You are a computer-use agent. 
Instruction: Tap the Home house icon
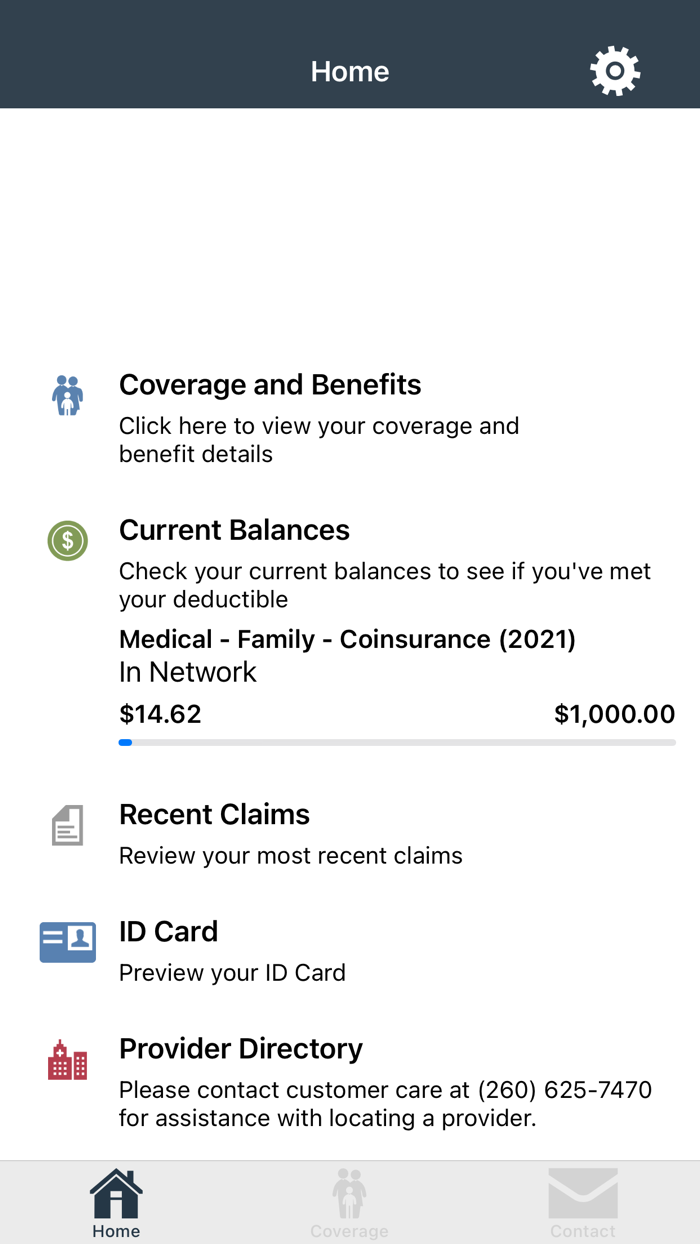pyautogui.click(x=115, y=1194)
